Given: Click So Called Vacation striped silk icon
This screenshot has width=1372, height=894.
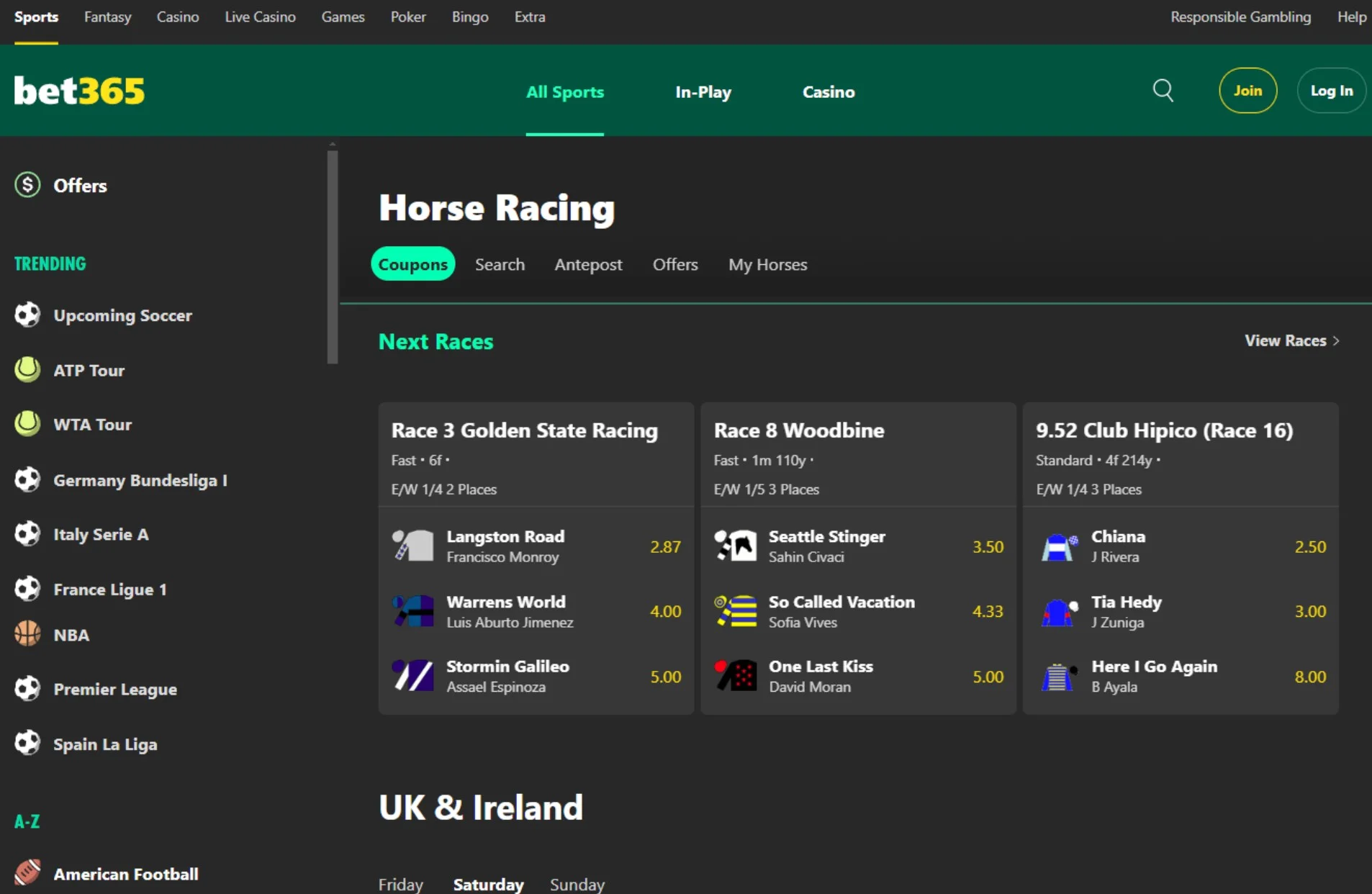Looking at the screenshot, I should 736,611.
